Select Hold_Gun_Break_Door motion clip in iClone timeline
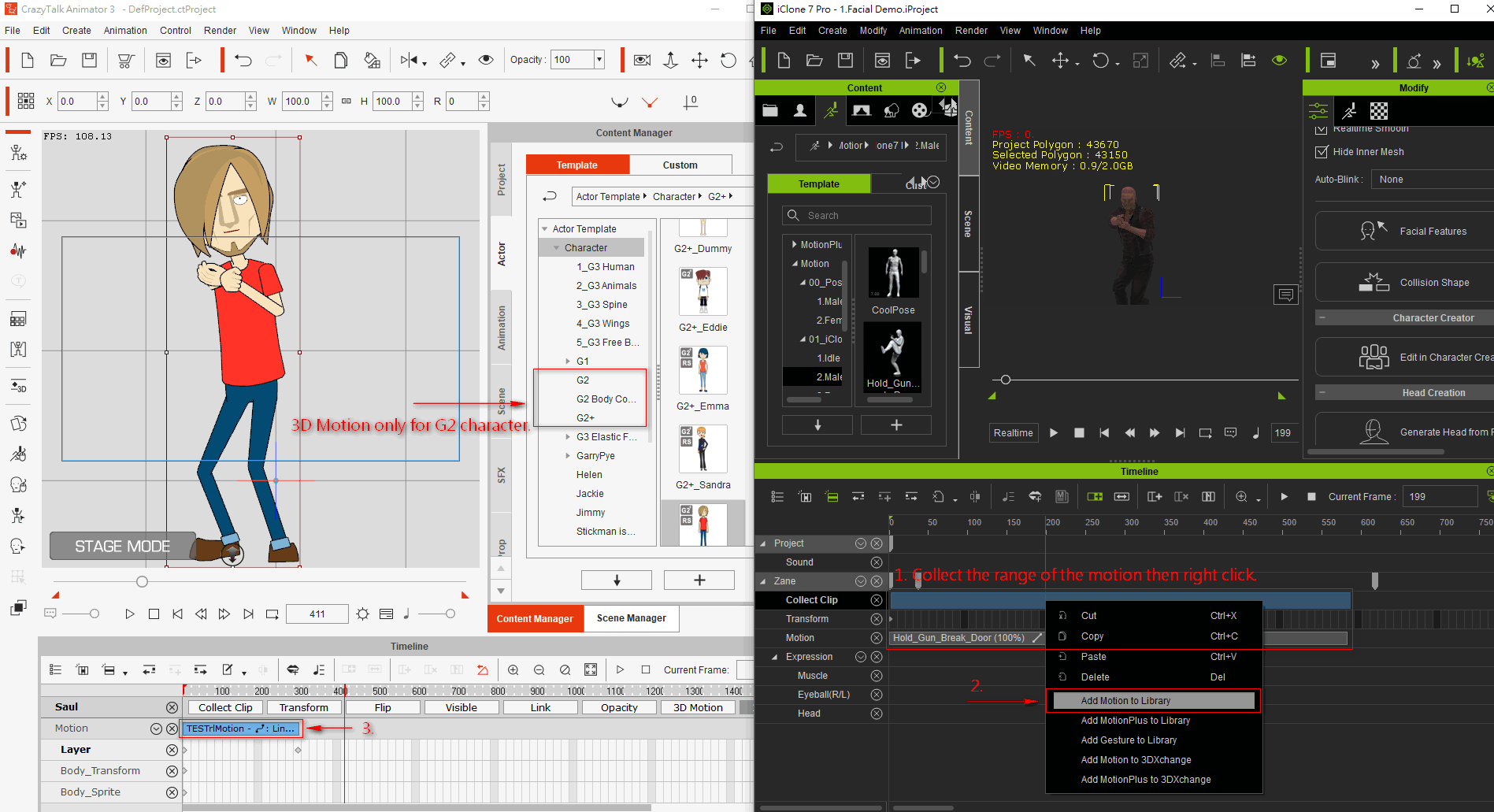The image size is (1494, 812). [x=966, y=638]
